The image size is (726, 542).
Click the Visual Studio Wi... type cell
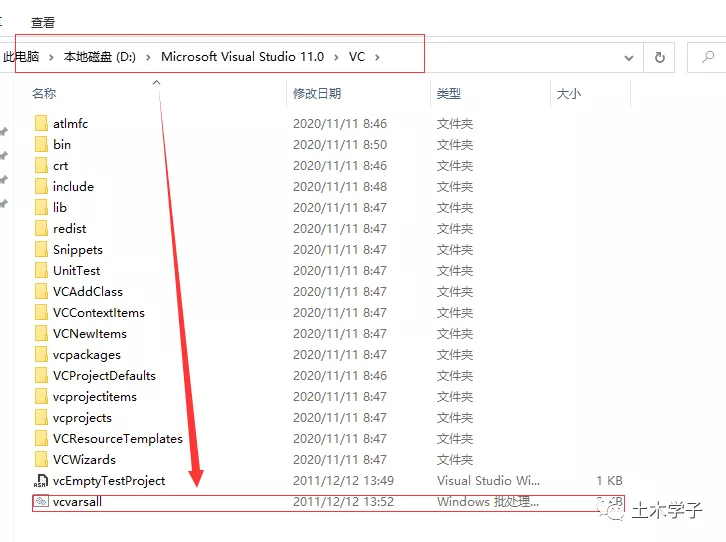coord(488,481)
